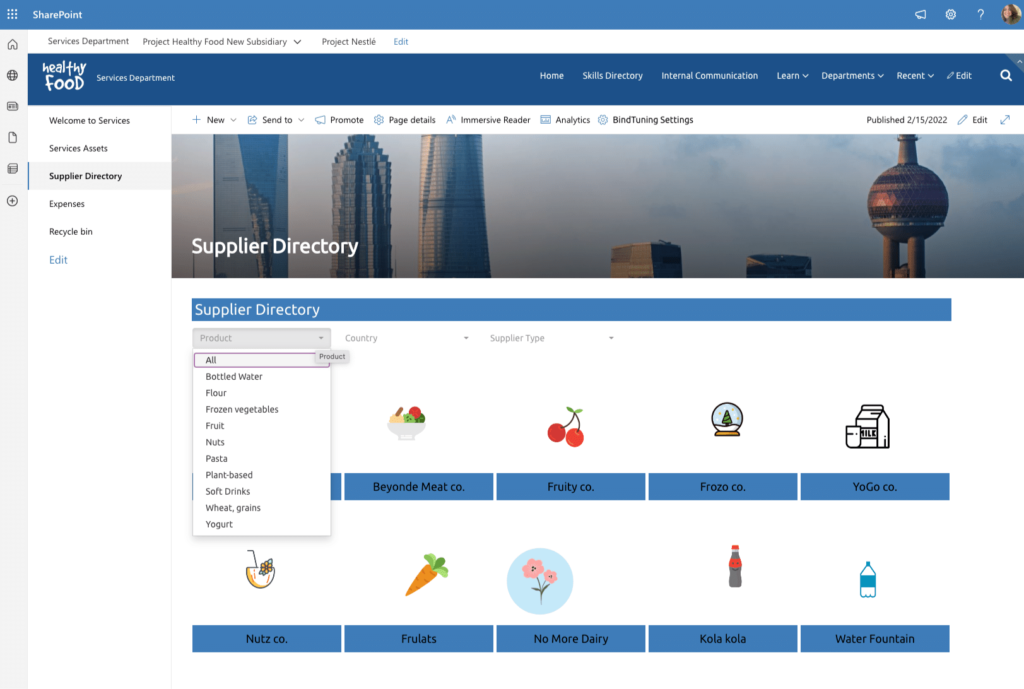
Task: Open Recycle bin in side navigation
Action: (71, 231)
